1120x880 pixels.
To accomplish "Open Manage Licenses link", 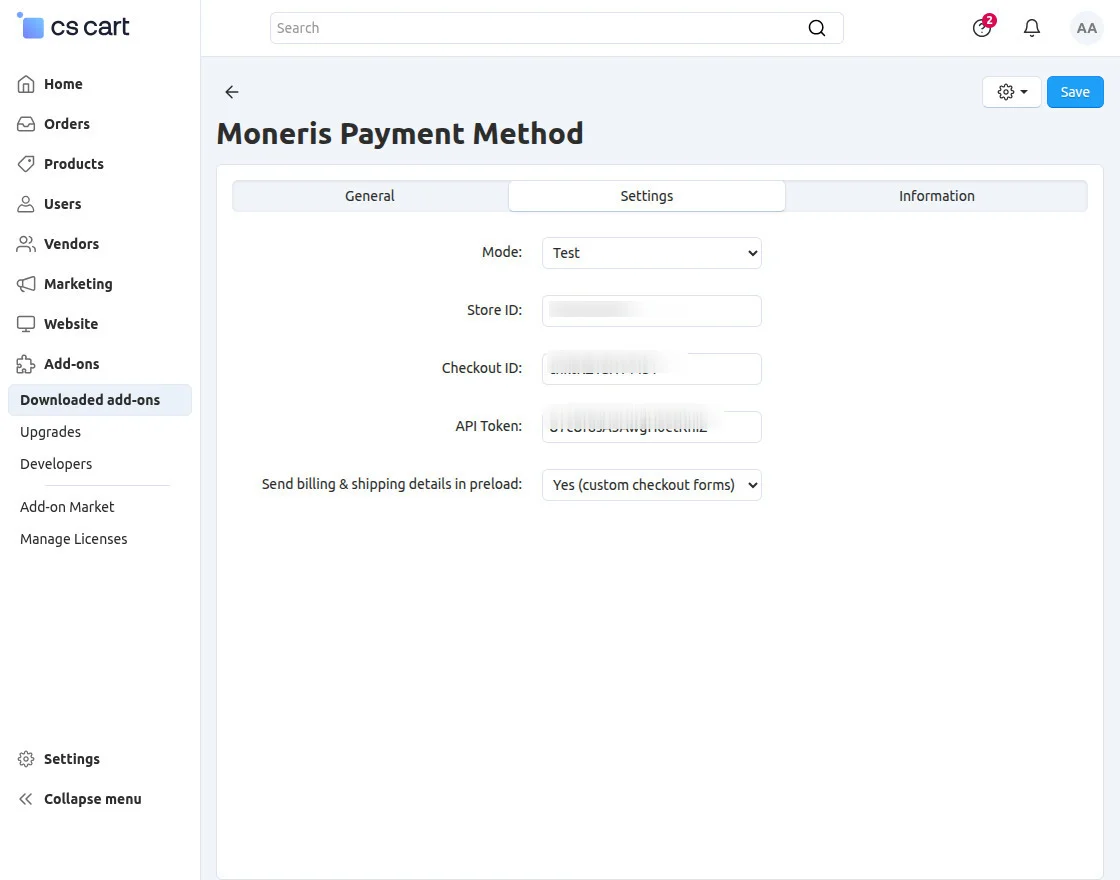I will [x=74, y=539].
